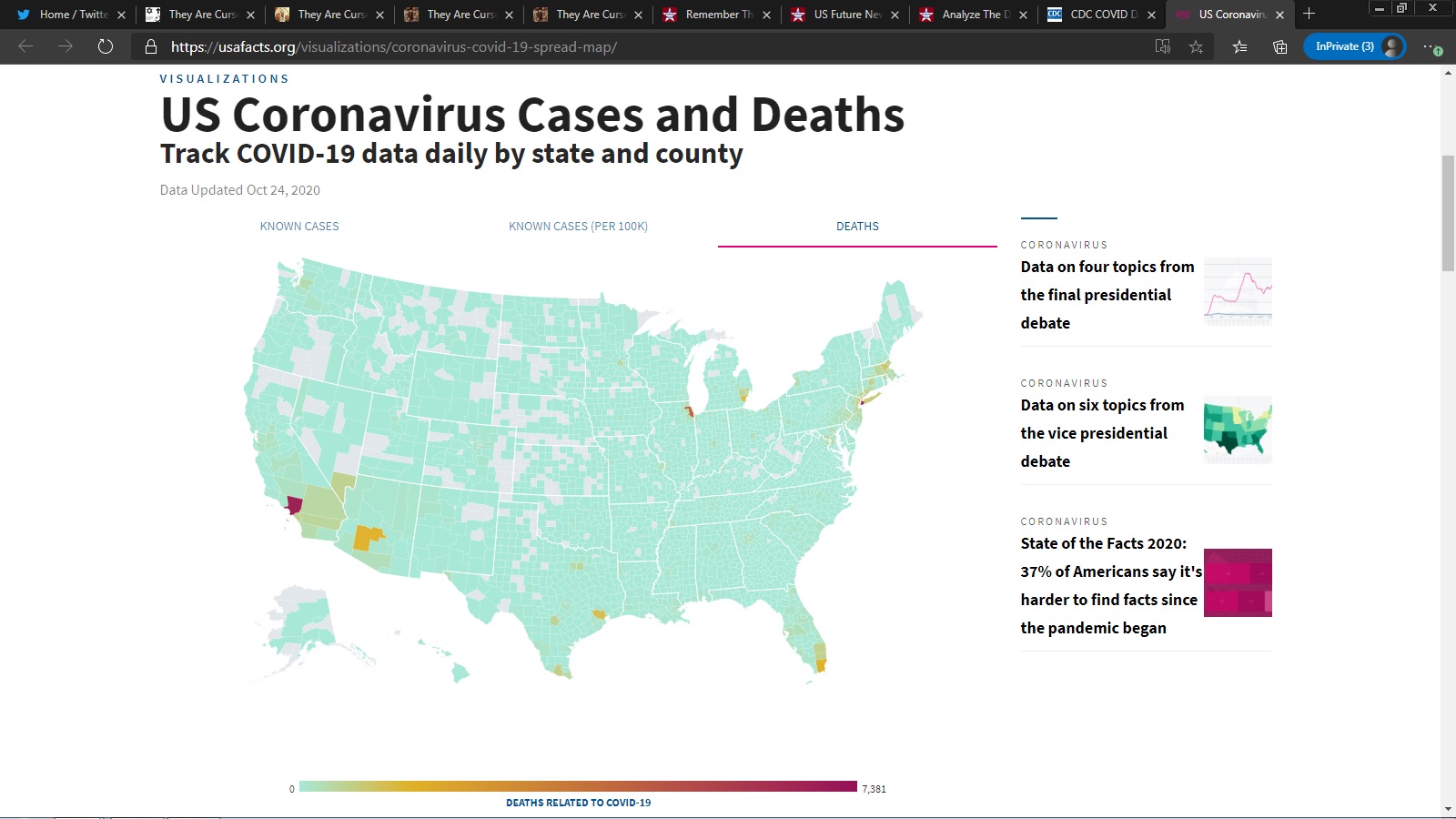Select Known Cases (Per 100K) tab
This screenshot has height=819, width=1456.
point(578,227)
